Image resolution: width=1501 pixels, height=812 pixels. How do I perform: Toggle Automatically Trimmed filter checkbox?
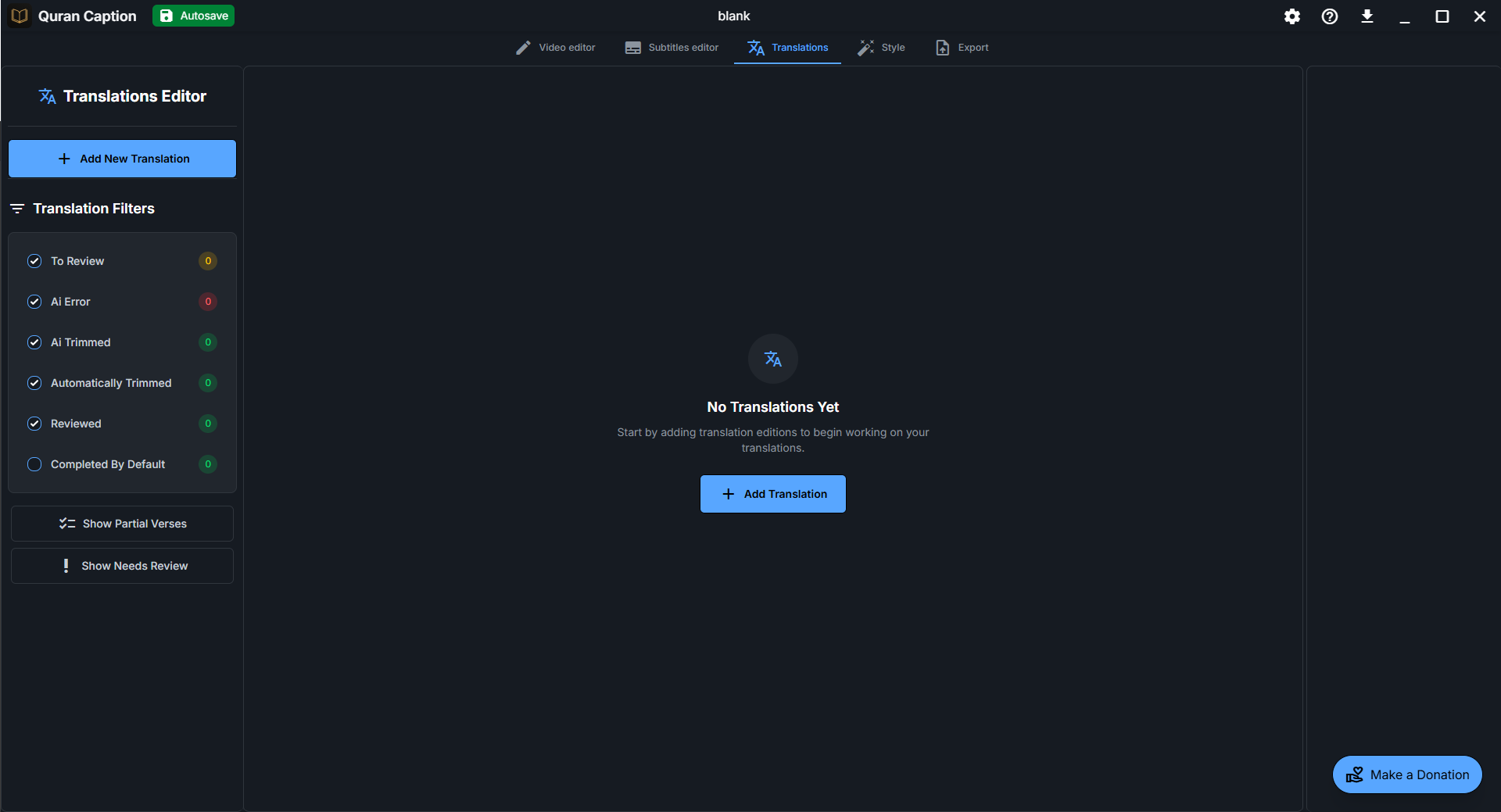pyautogui.click(x=34, y=383)
